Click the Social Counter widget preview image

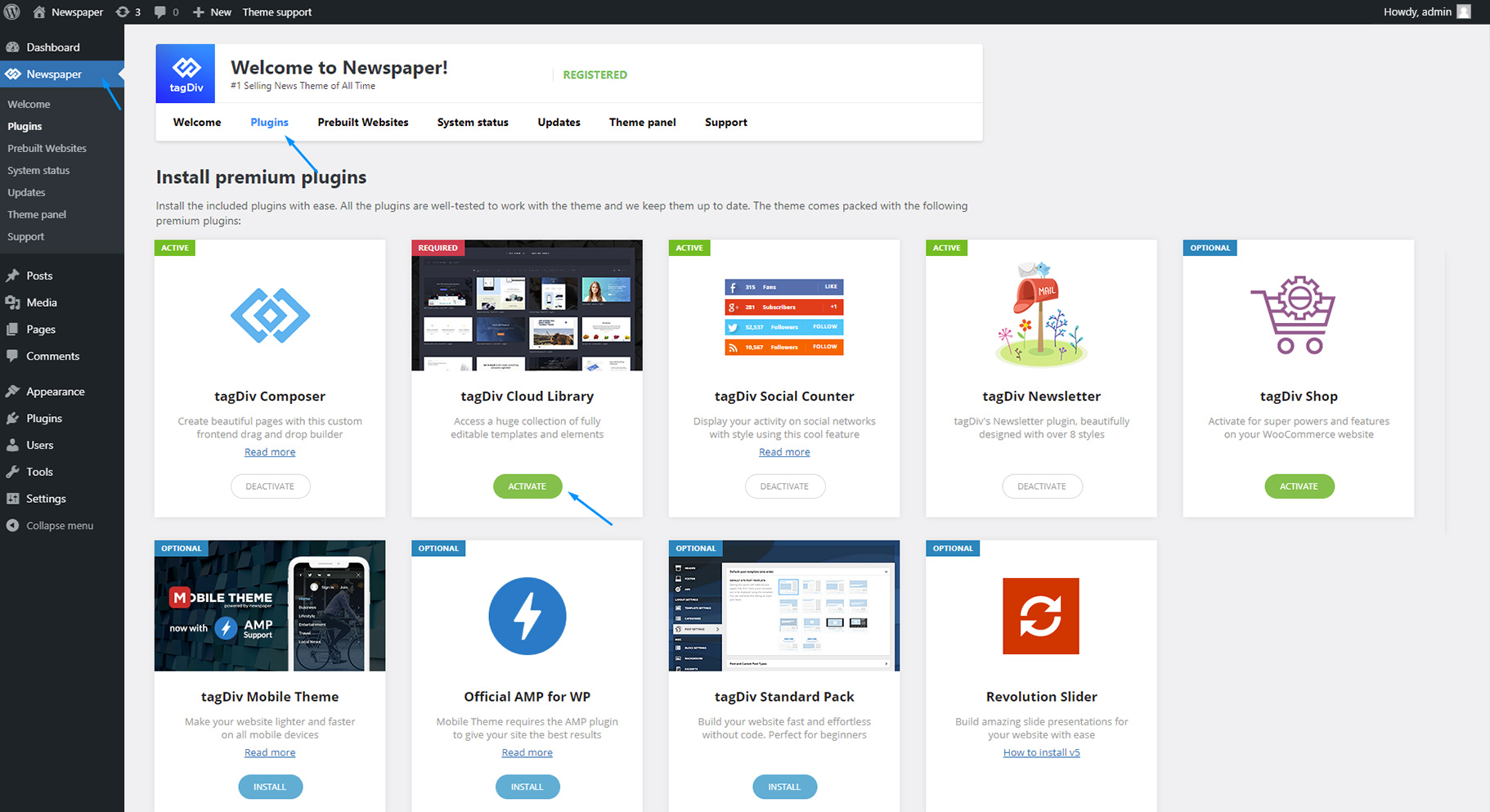(x=784, y=317)
